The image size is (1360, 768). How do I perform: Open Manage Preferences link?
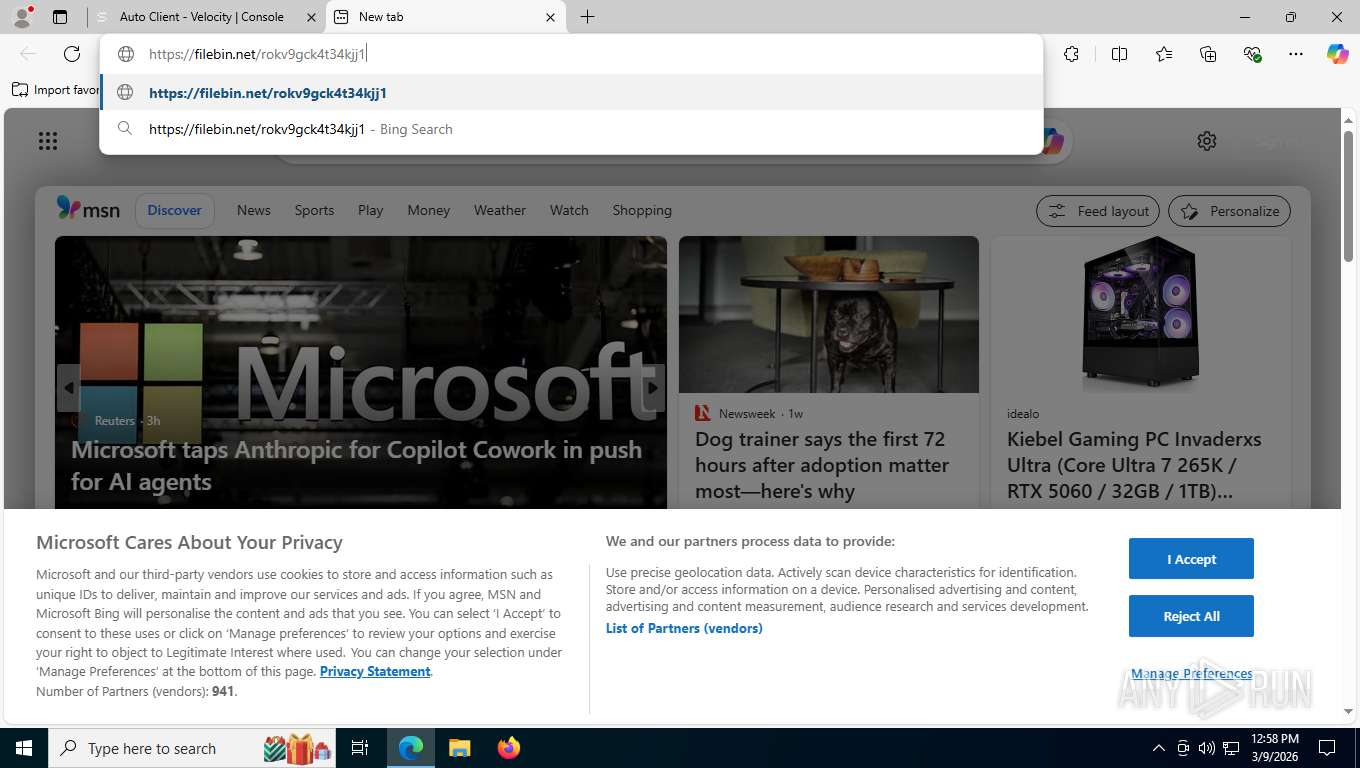[1191, 674]
